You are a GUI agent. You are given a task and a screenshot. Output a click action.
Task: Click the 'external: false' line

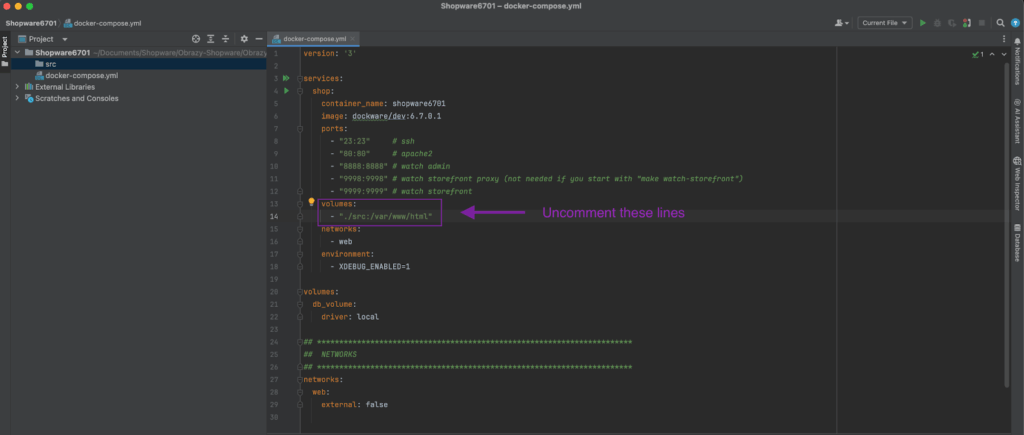[x=355, y=405]
